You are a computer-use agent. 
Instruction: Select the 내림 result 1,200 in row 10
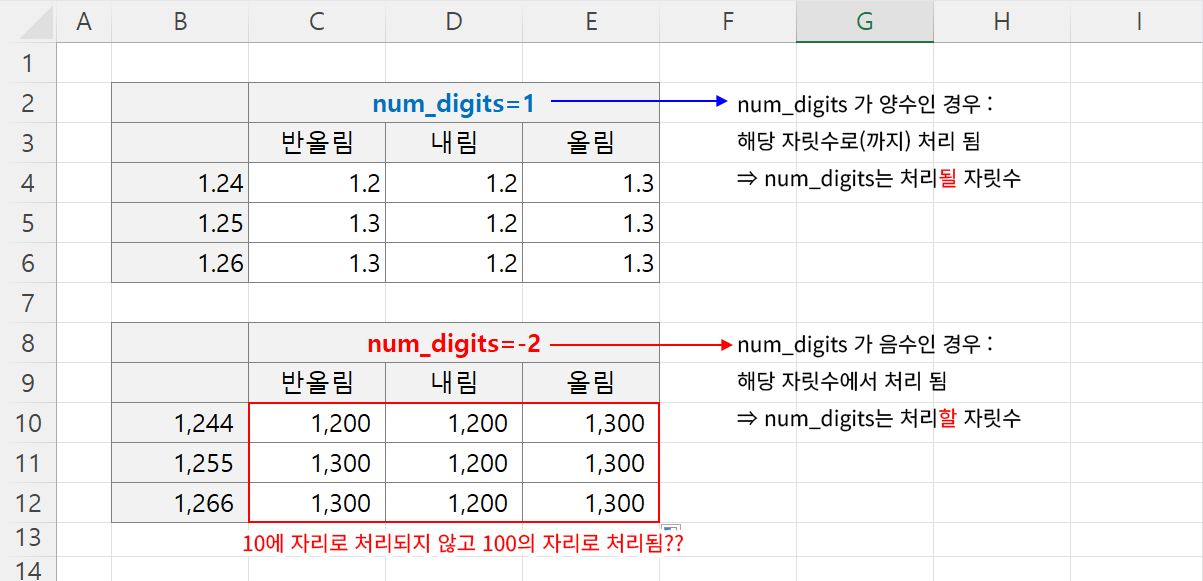coord(454,423)
